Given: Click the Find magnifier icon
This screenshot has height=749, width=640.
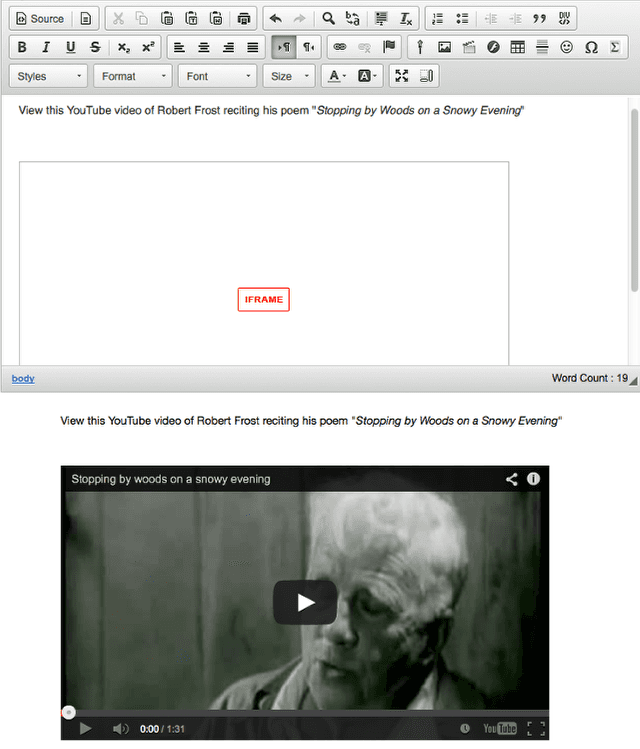Looking at the screenshot, I should pyautogui.click(x=328, y=19).
